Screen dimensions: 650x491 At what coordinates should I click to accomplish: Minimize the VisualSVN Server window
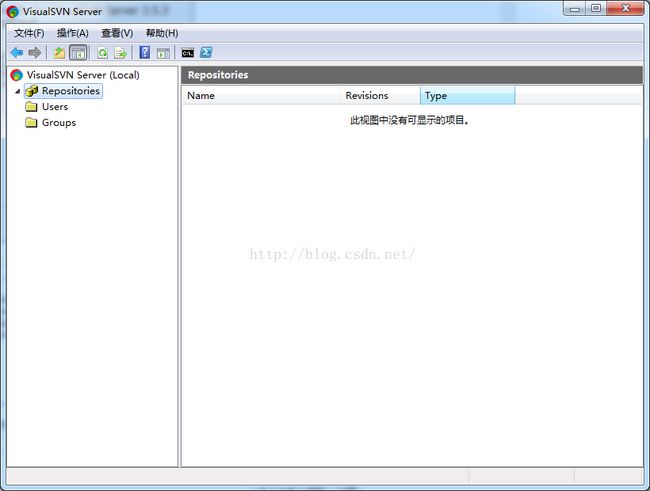[x=575, y=9]
